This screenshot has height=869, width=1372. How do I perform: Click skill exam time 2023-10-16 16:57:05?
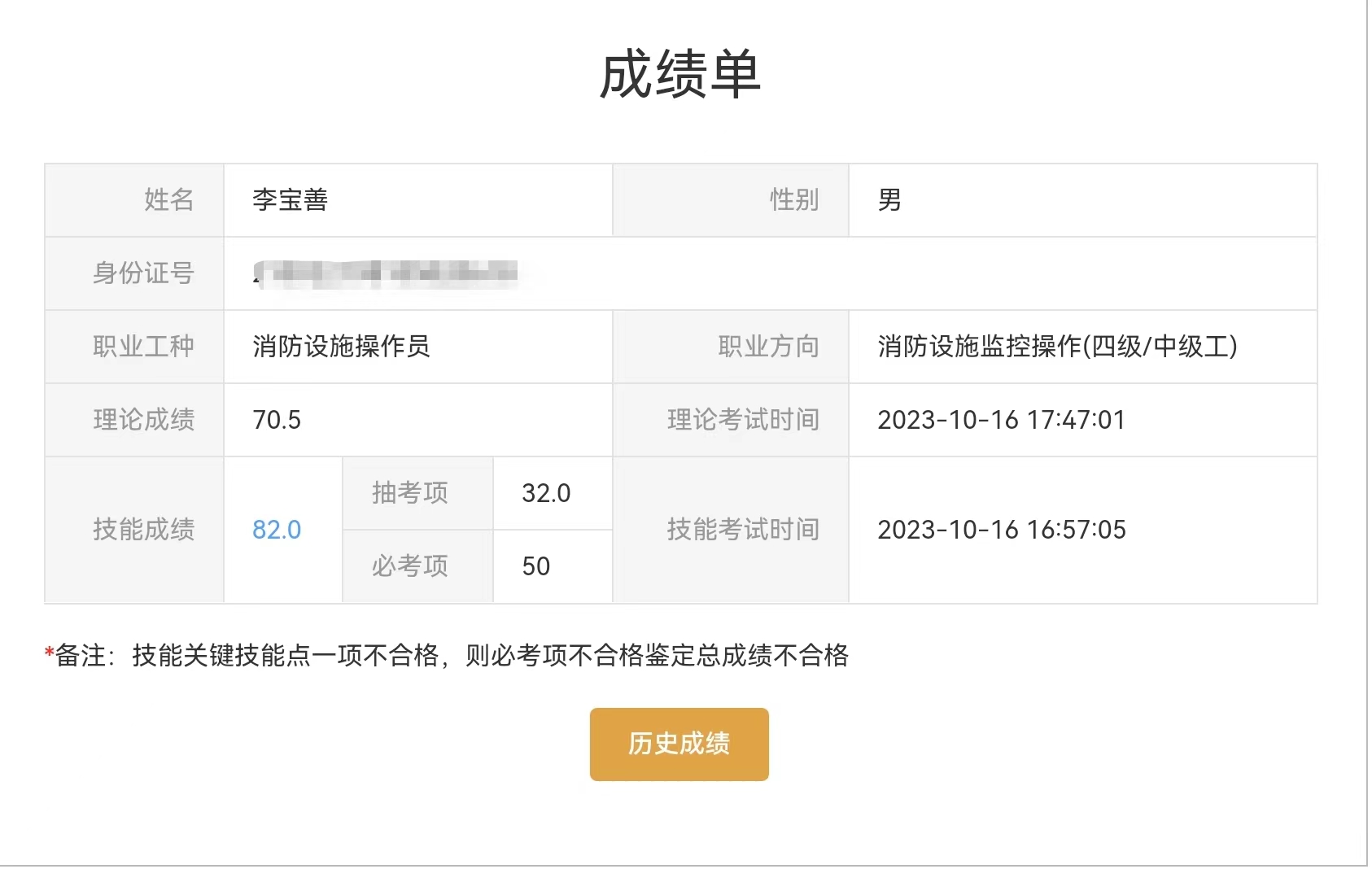1002,530
